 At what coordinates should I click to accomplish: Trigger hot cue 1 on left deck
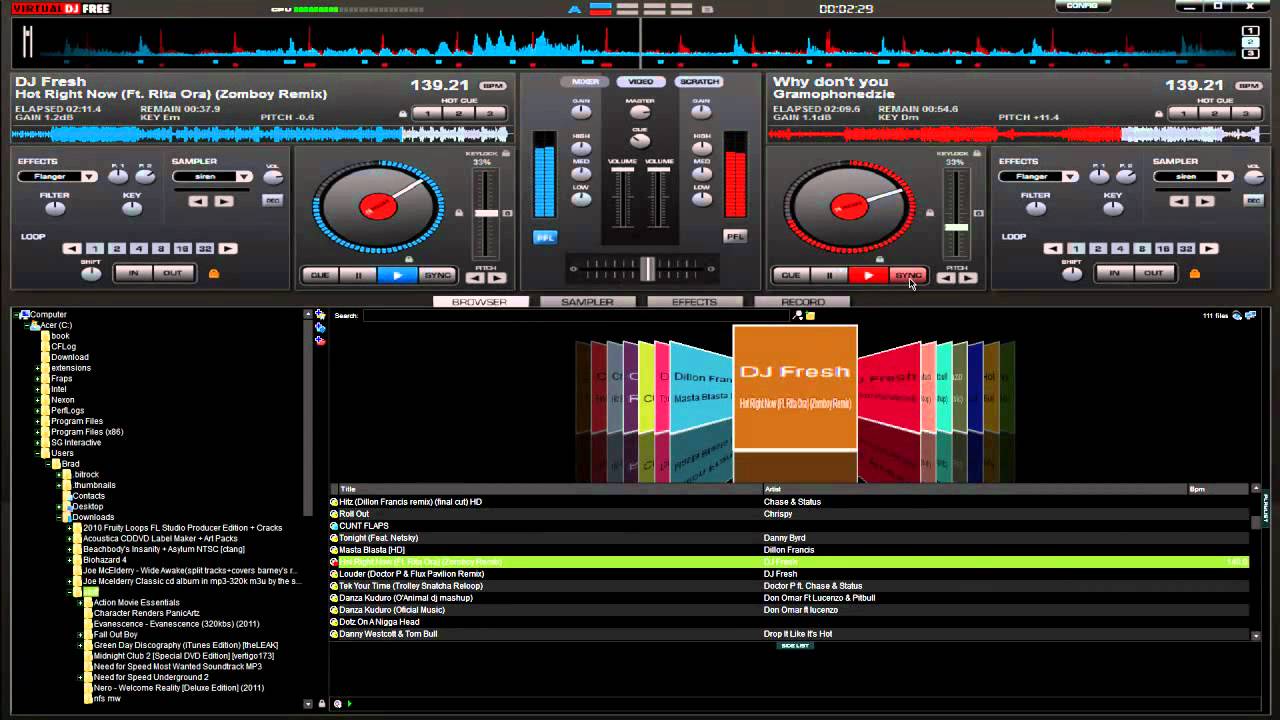[x=428, y=114]
